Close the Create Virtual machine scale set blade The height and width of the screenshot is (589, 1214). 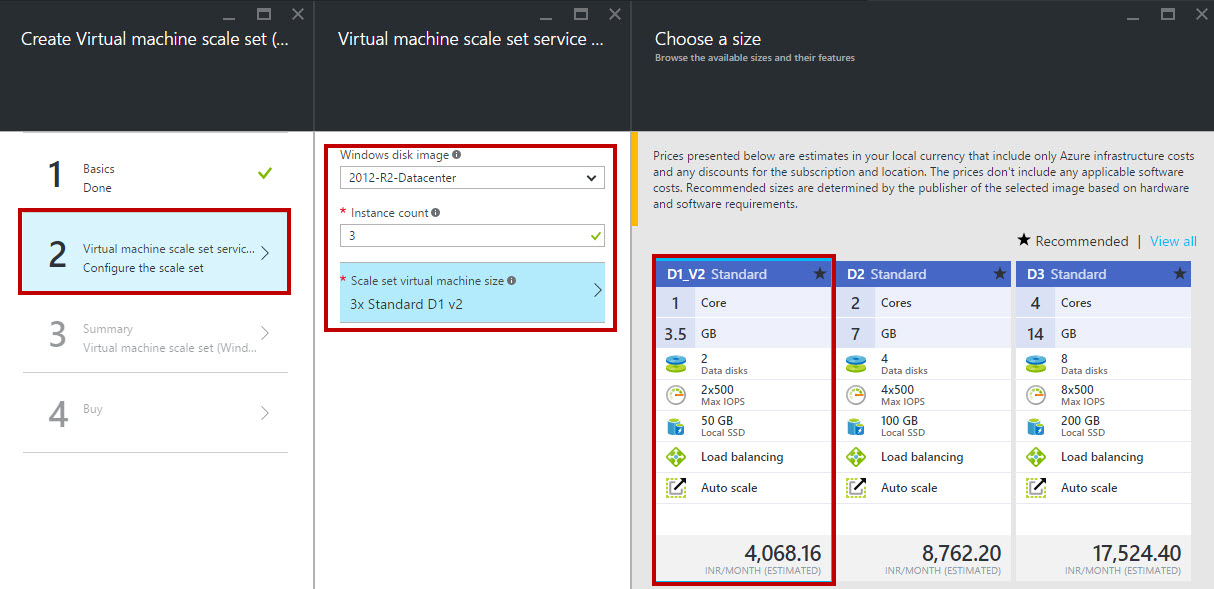pyautogui.click(x=298, y=14)
